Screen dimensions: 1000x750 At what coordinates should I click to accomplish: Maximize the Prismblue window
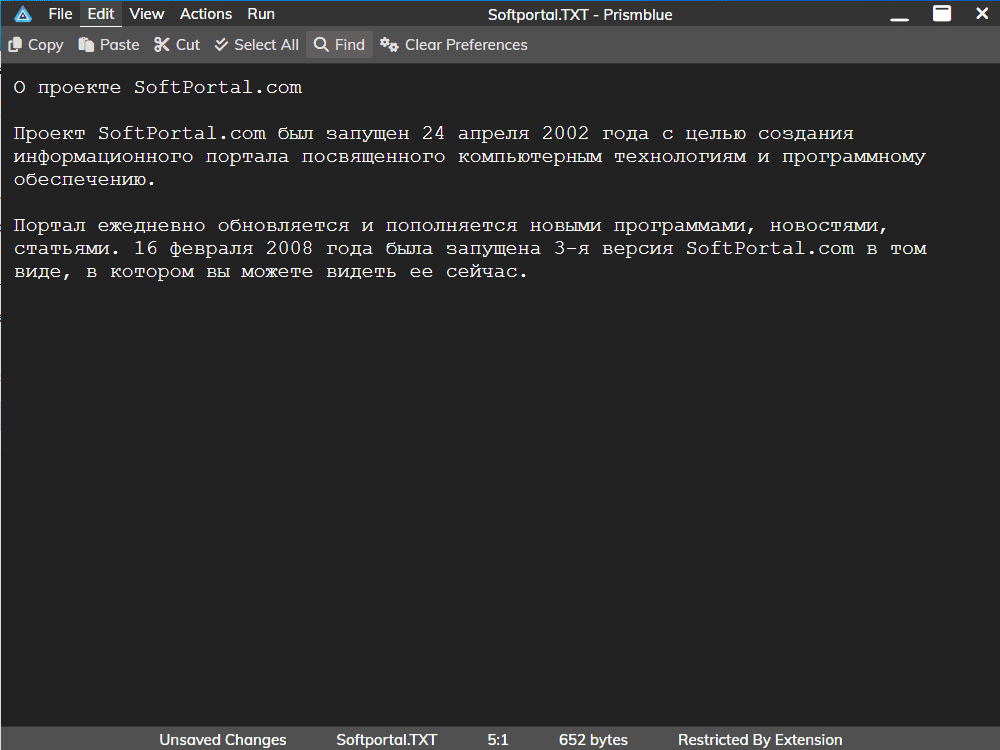coord(942,14)
